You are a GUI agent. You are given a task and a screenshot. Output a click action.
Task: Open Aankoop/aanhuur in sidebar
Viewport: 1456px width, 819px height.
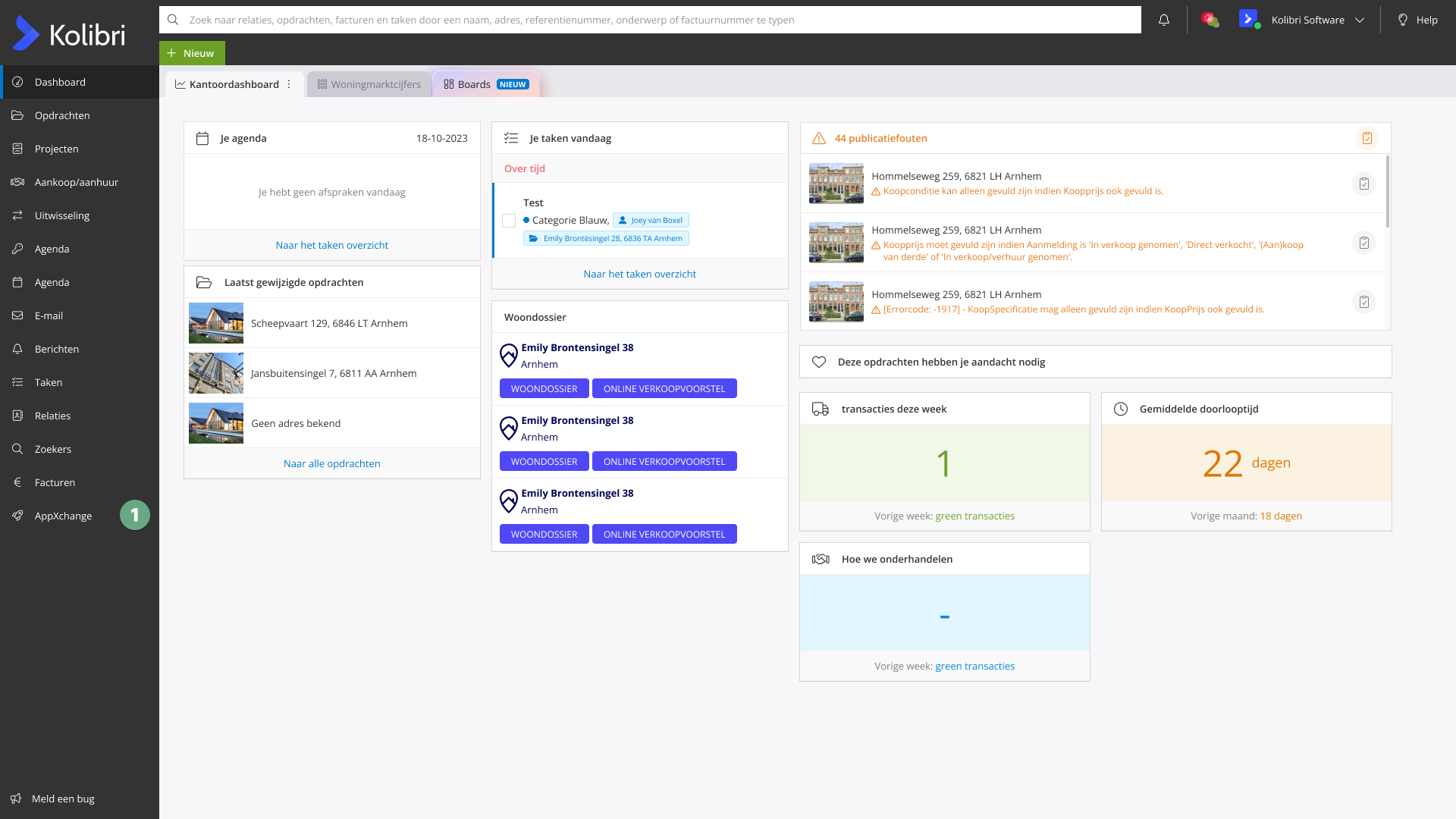(x=76, y=182)
